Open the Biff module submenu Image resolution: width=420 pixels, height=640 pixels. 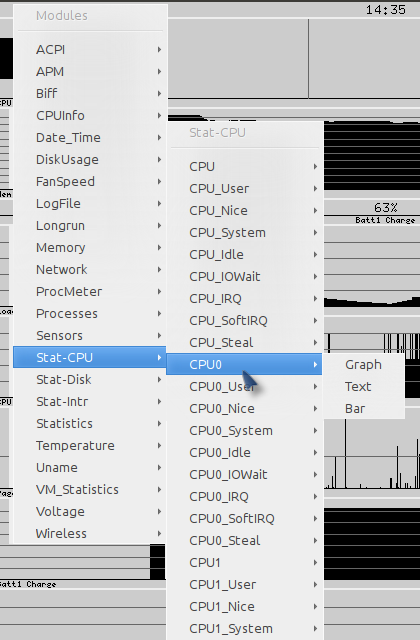point(90,93)
